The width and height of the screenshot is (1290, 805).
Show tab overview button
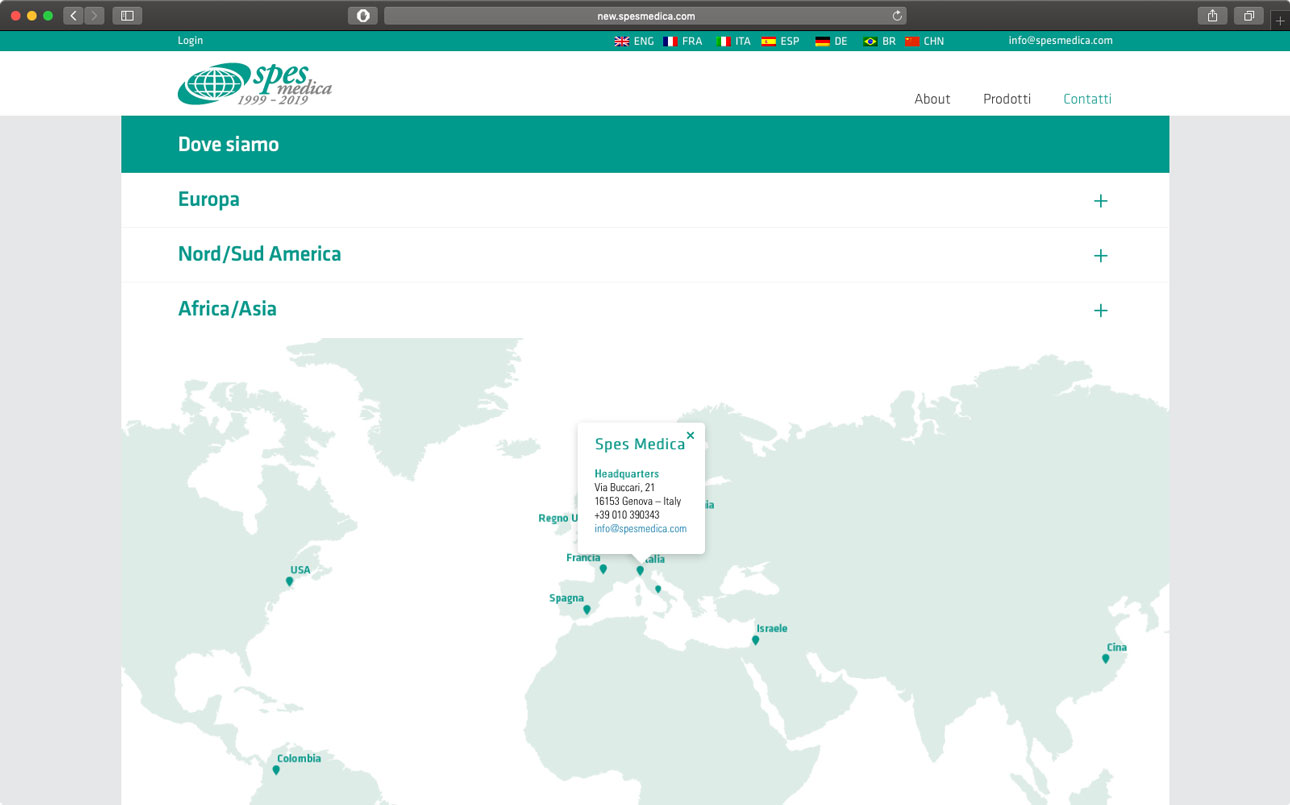(1249, 16)
